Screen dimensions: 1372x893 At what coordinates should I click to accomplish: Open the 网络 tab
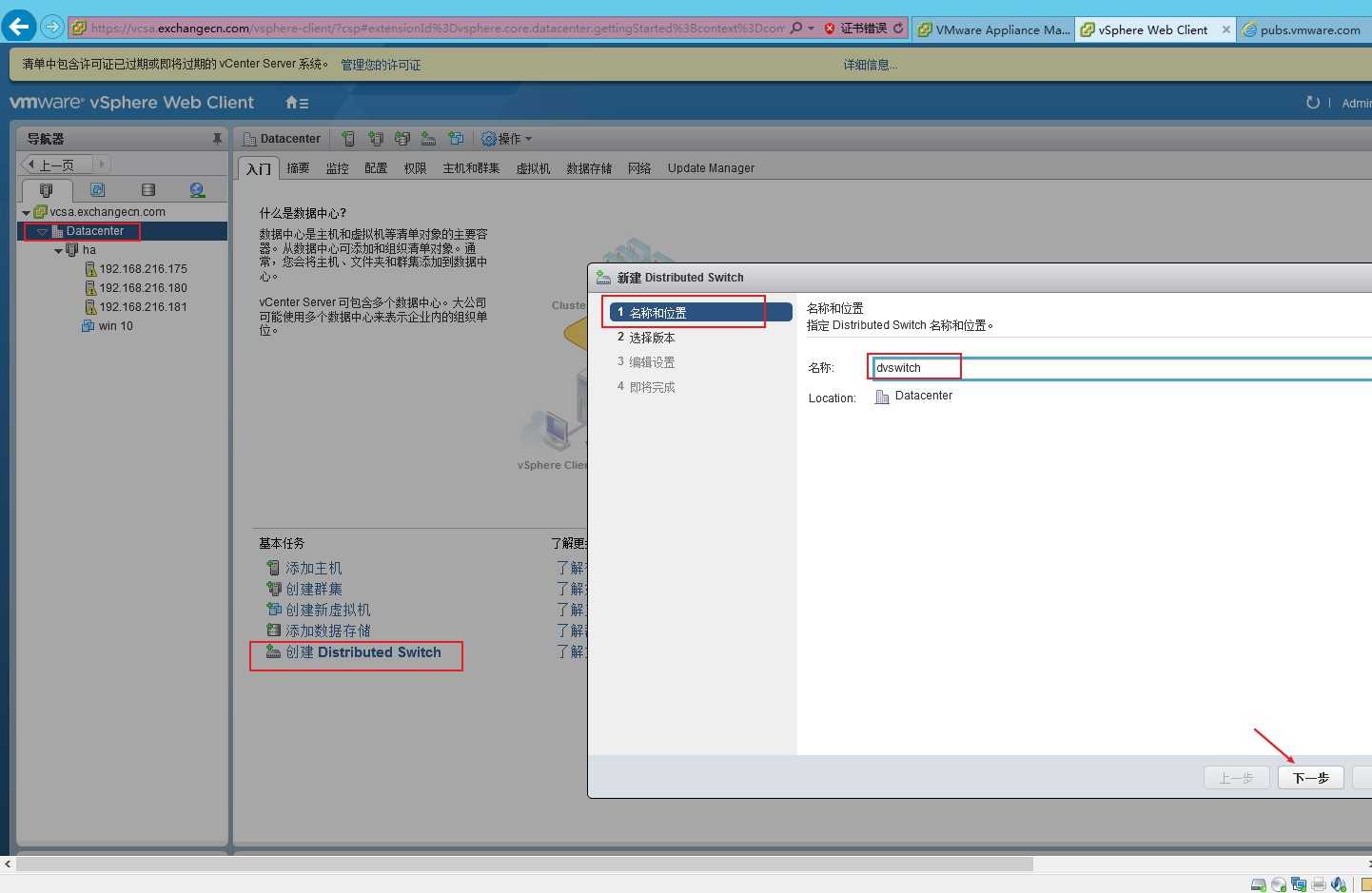[x=639, y=168]
